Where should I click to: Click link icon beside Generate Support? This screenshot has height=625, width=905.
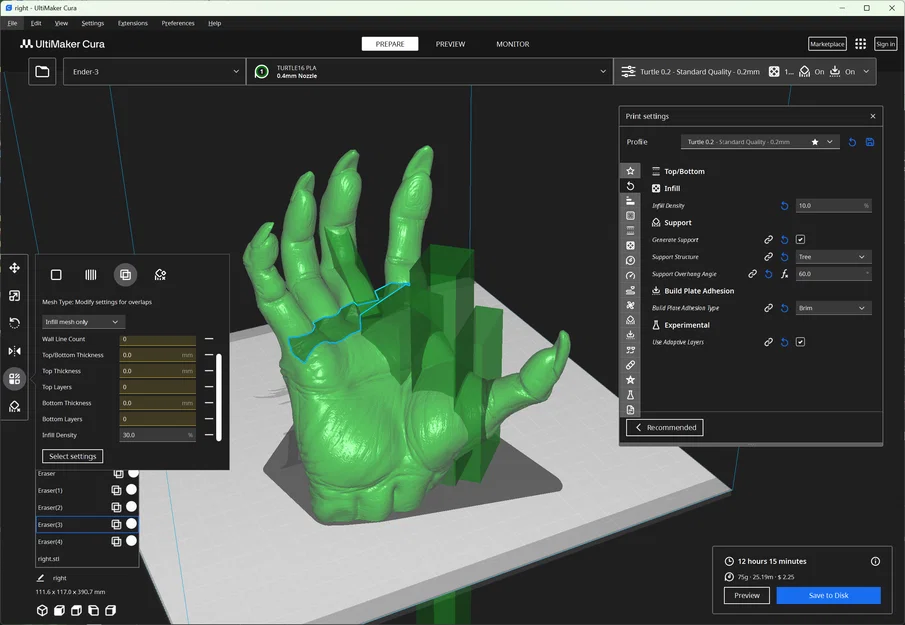click(x=768, y=239)
